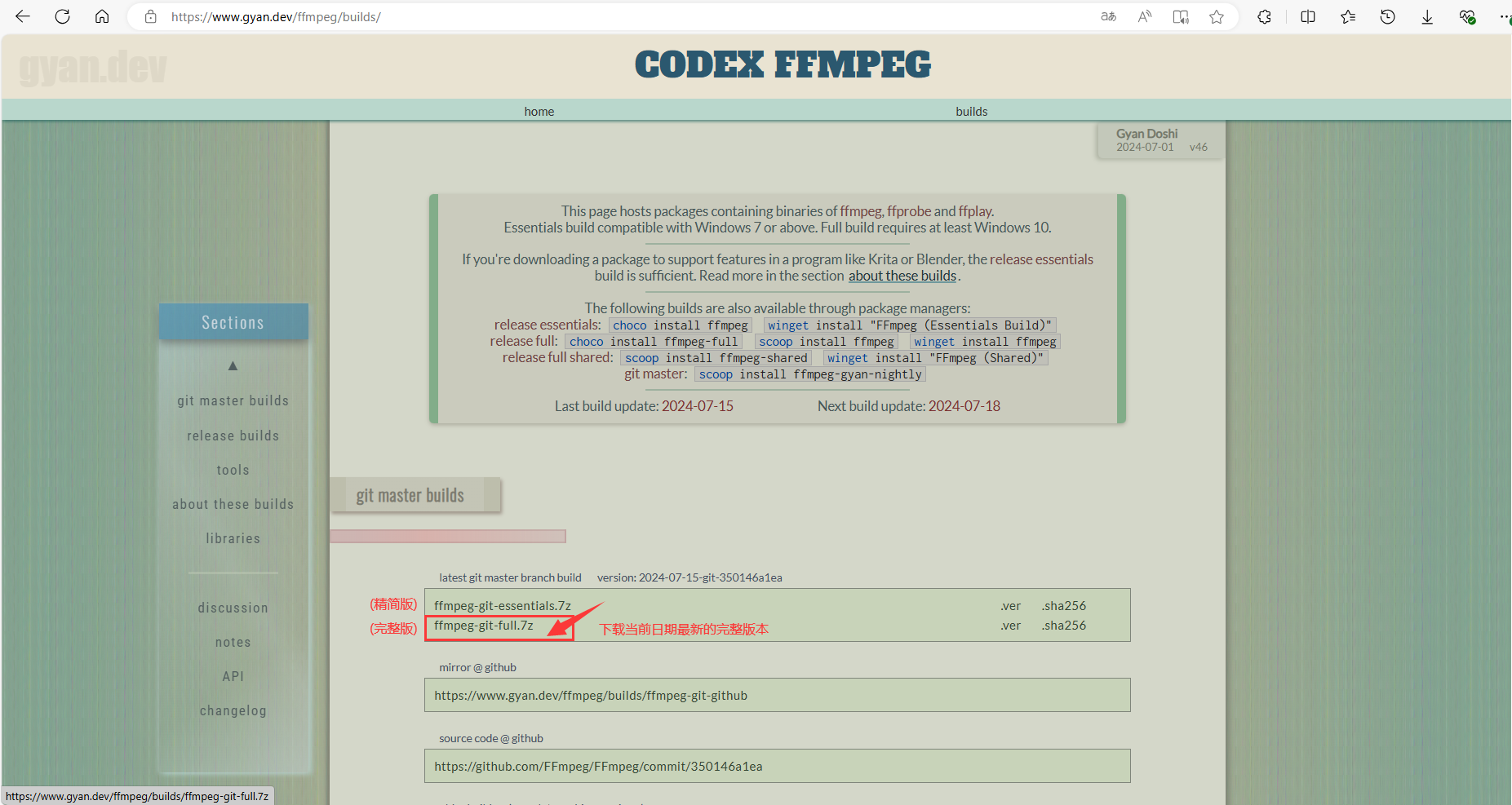This screenshot has height=805, width=1512.
Task: Open API in the sidebar
Action: (x=233, y=676)
